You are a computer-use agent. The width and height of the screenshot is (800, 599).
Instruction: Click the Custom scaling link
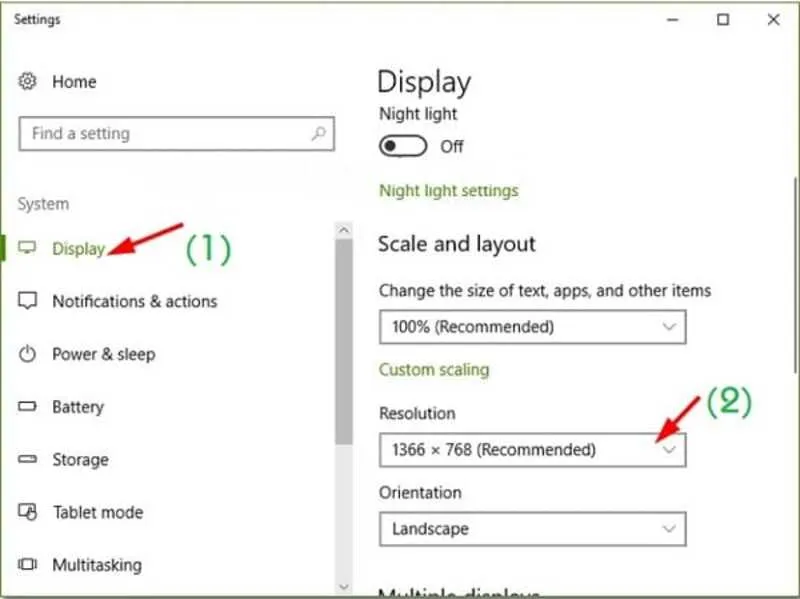434,370
